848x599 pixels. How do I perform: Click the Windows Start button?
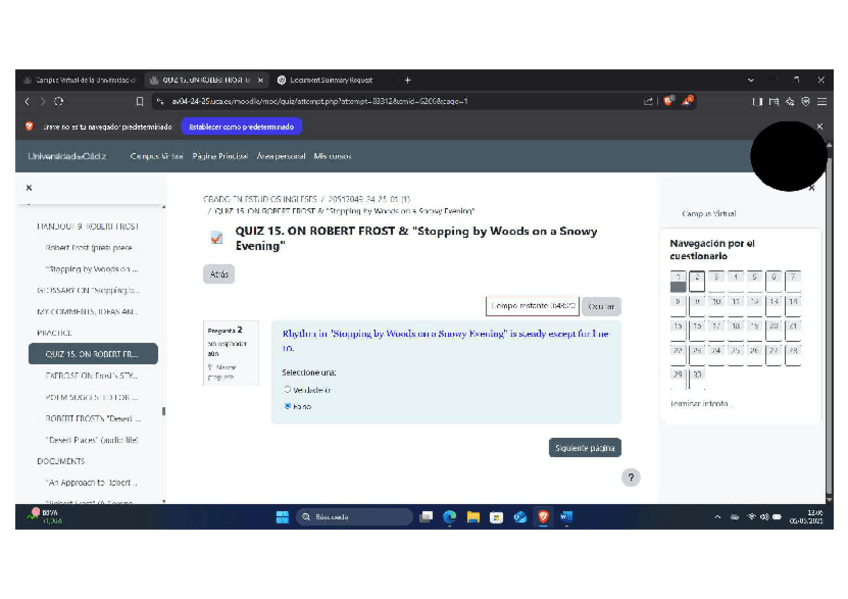click(x=282, y=517)
